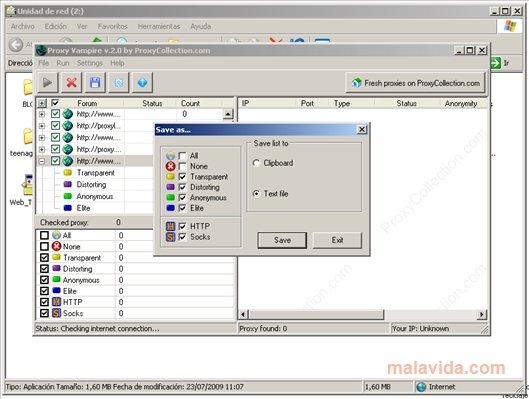This screenshot has width=529, height=399.
Task: Click the Save button in the dialog
Action: click(x=282, y=240)
